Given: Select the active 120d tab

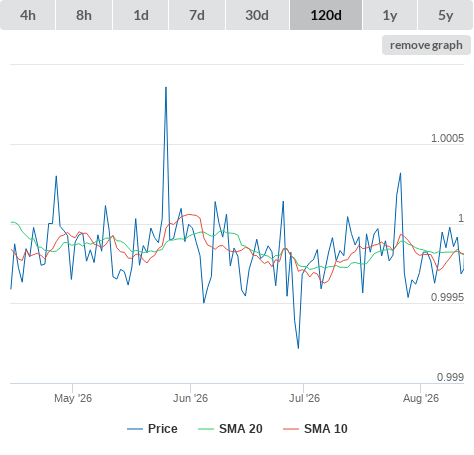Looking at the screenshot, I should click(326, 15).
